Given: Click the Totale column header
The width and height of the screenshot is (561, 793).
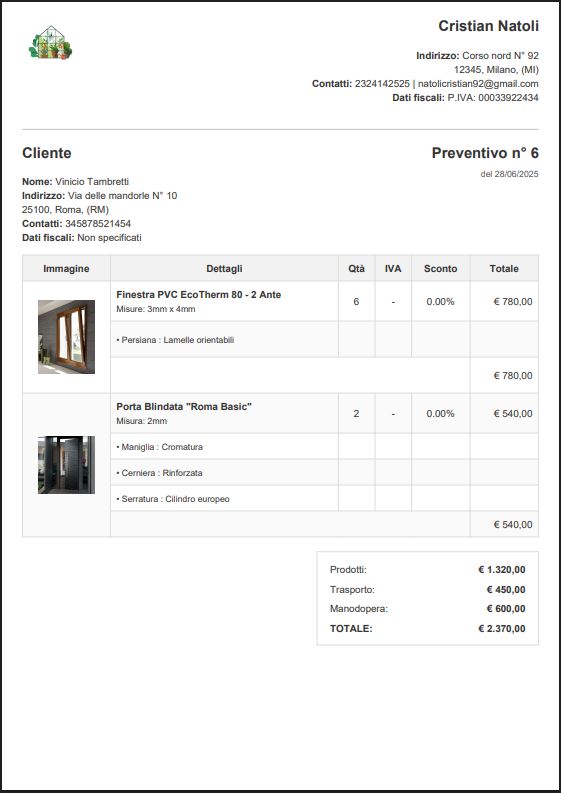Looking at the screenshot, I should click(x=504, y=269).
